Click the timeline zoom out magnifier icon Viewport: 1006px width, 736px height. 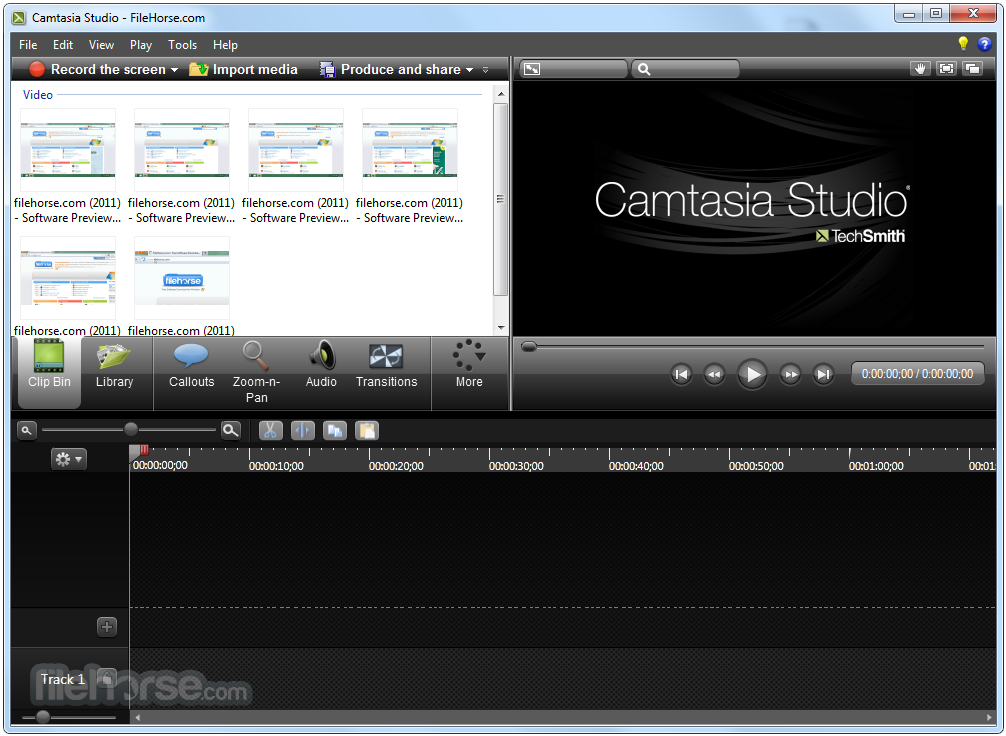tap(26, 430)
